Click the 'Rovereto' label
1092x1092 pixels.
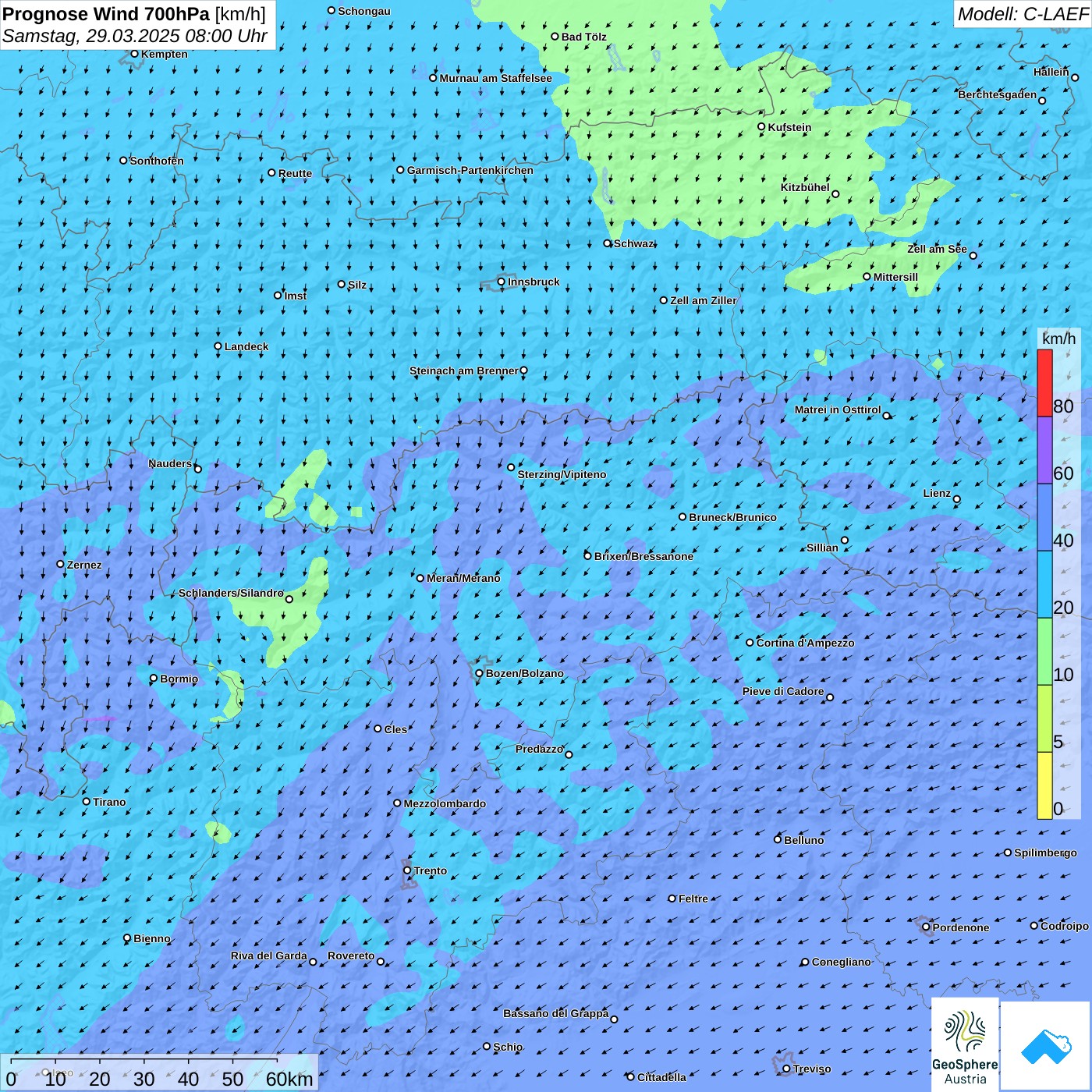click(351, 955)
